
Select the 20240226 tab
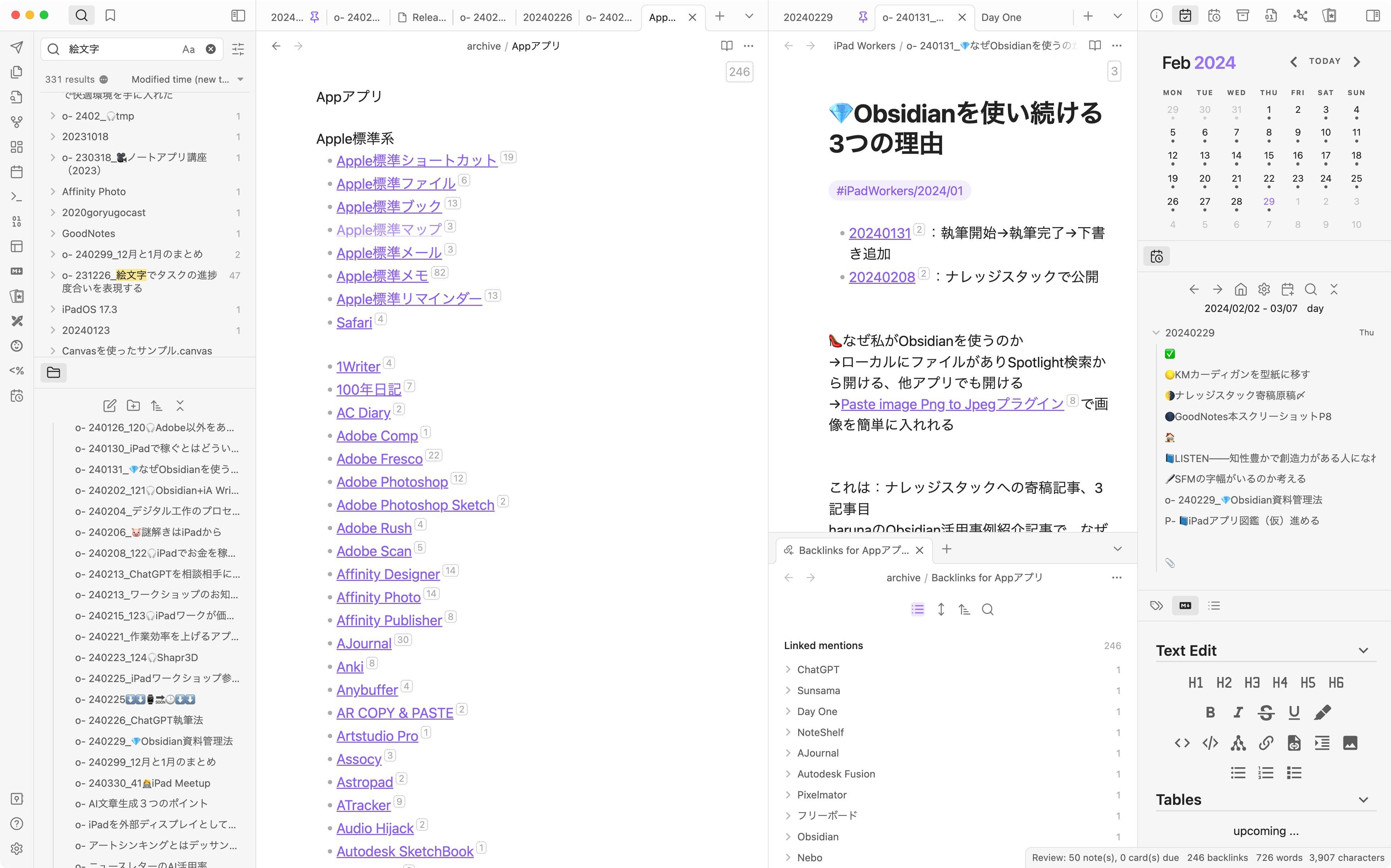pos(547,17)
